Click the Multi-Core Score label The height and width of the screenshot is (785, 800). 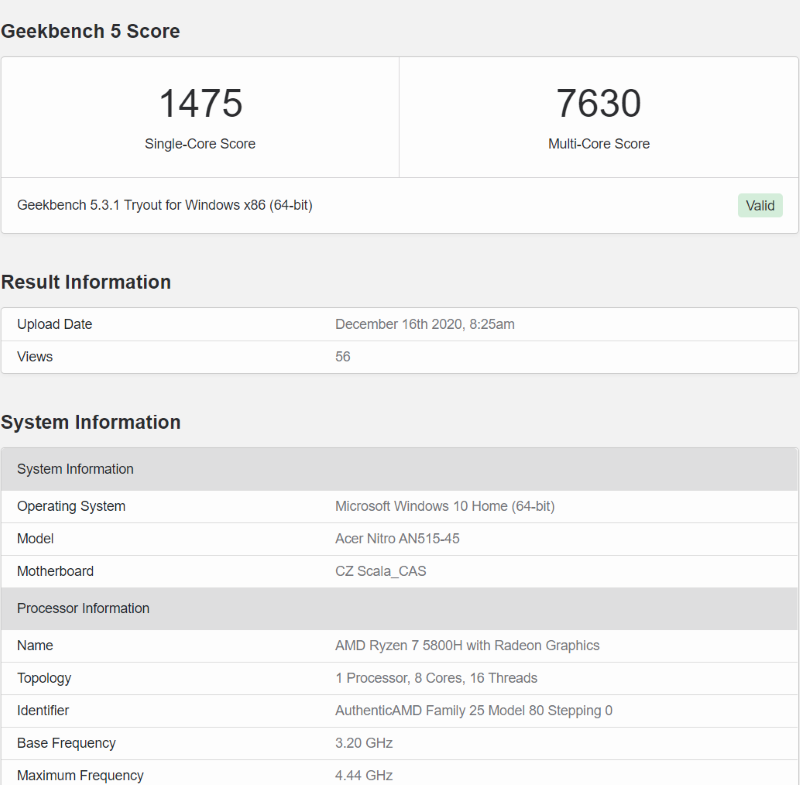[599, 144]
